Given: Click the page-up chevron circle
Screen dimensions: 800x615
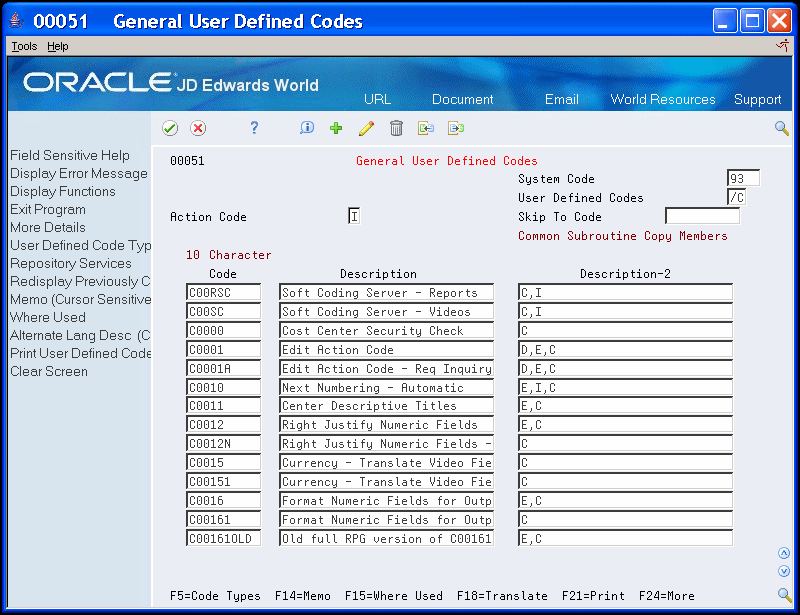Looking at the screenshot, I should [784, 552].
